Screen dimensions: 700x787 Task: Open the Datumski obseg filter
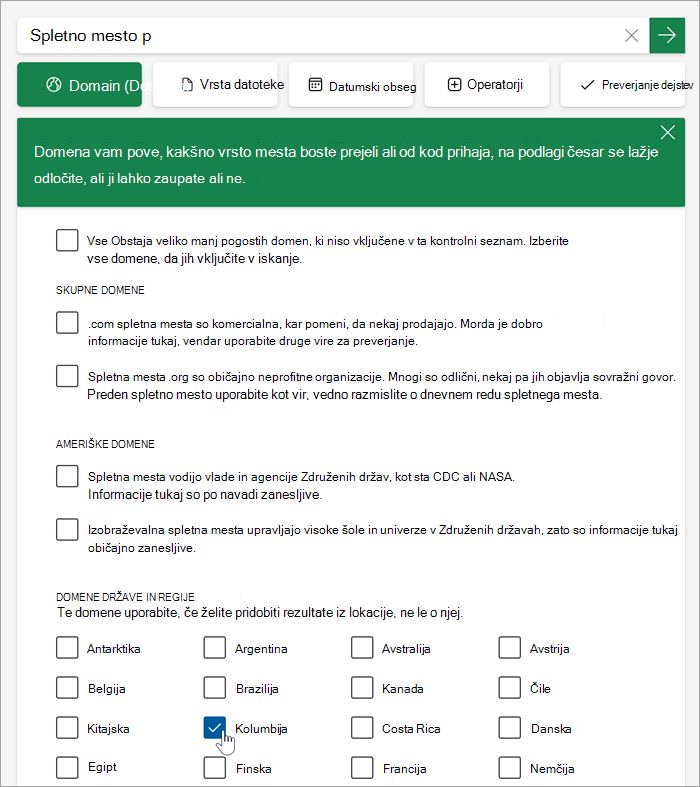click(x=351, y=84)
